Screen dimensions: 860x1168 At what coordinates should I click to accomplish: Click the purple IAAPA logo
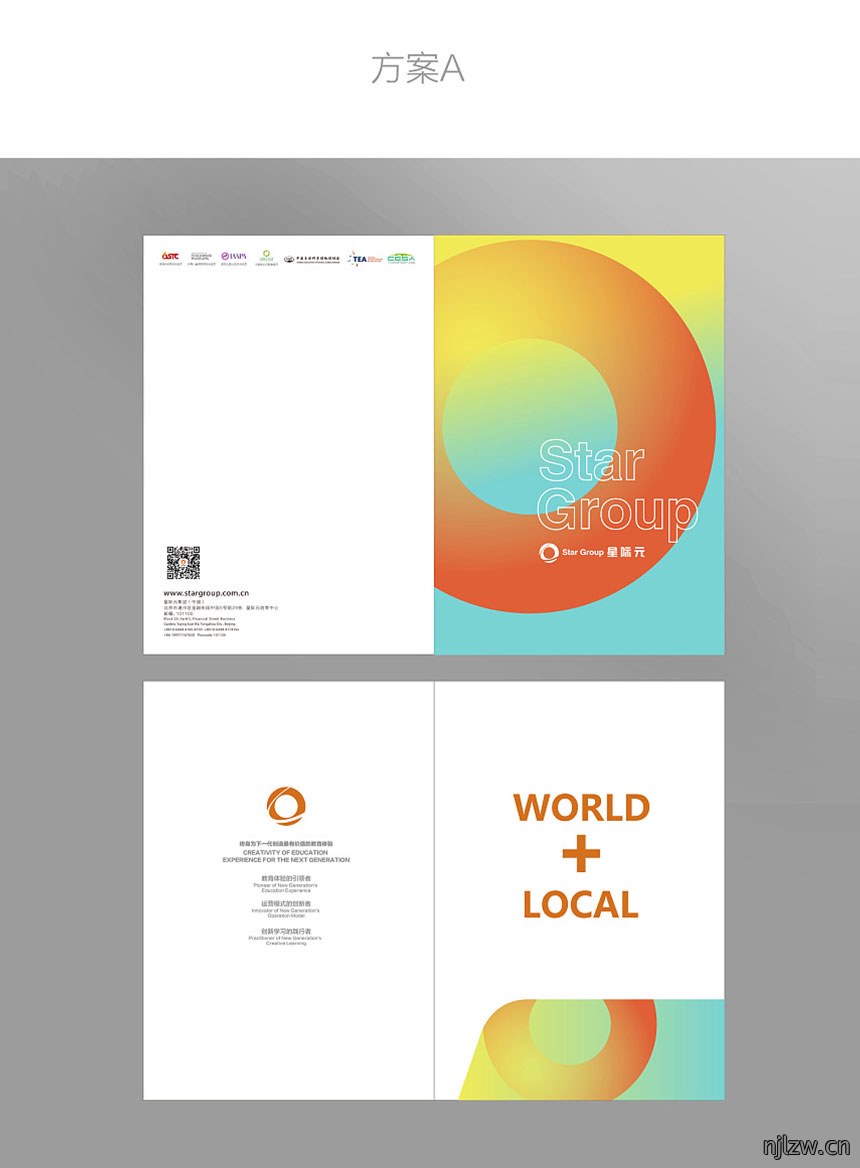click(x=234, y=256)
